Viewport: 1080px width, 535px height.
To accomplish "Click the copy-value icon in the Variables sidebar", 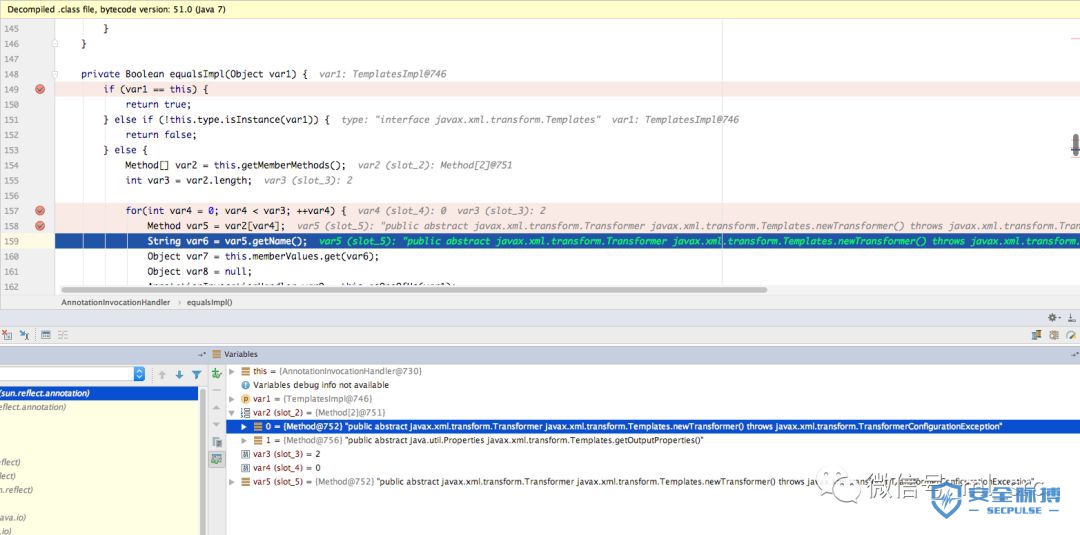I will tap(217, 442).
